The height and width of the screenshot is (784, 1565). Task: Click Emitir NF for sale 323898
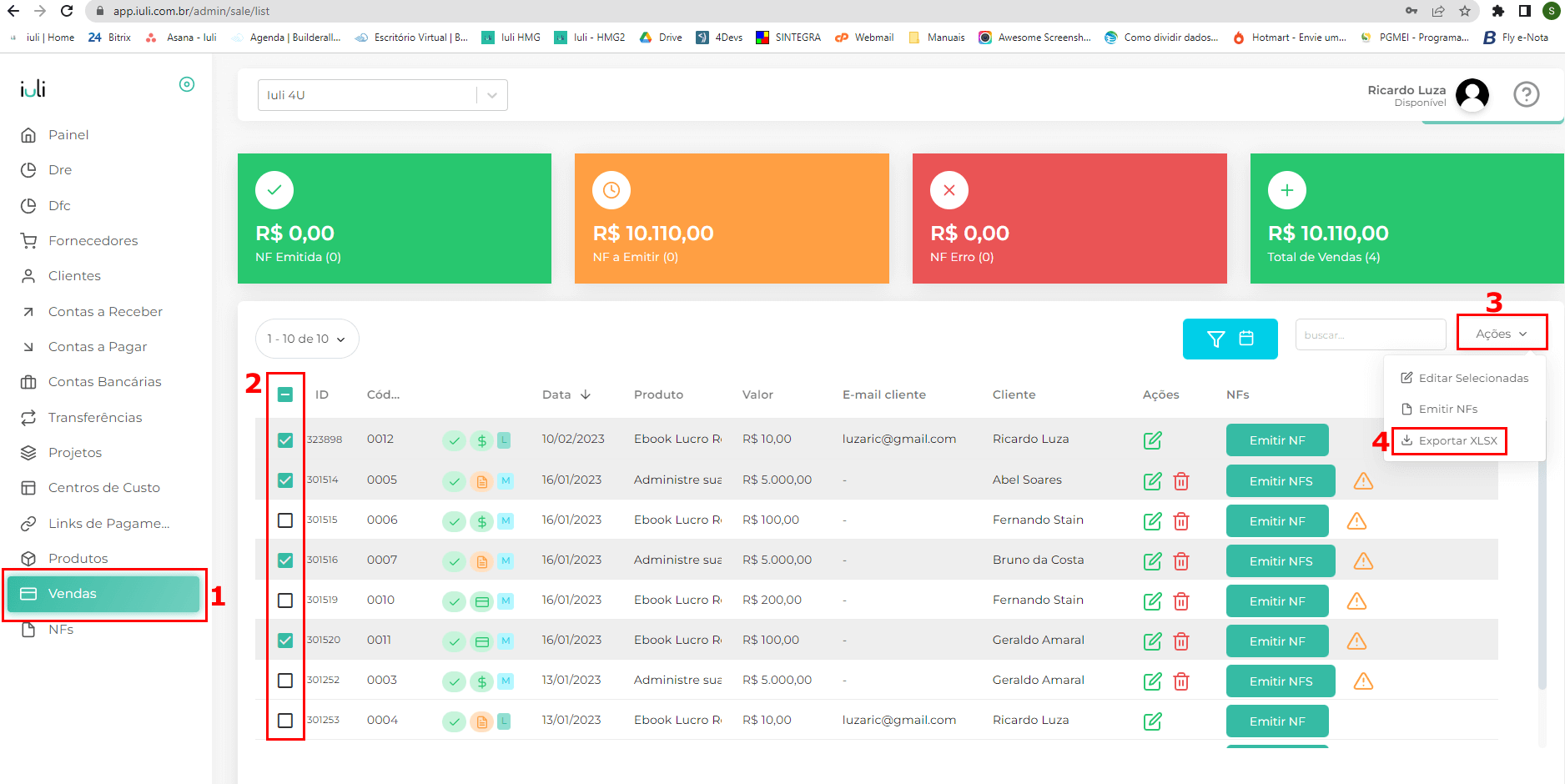(x=1277, y=440)
